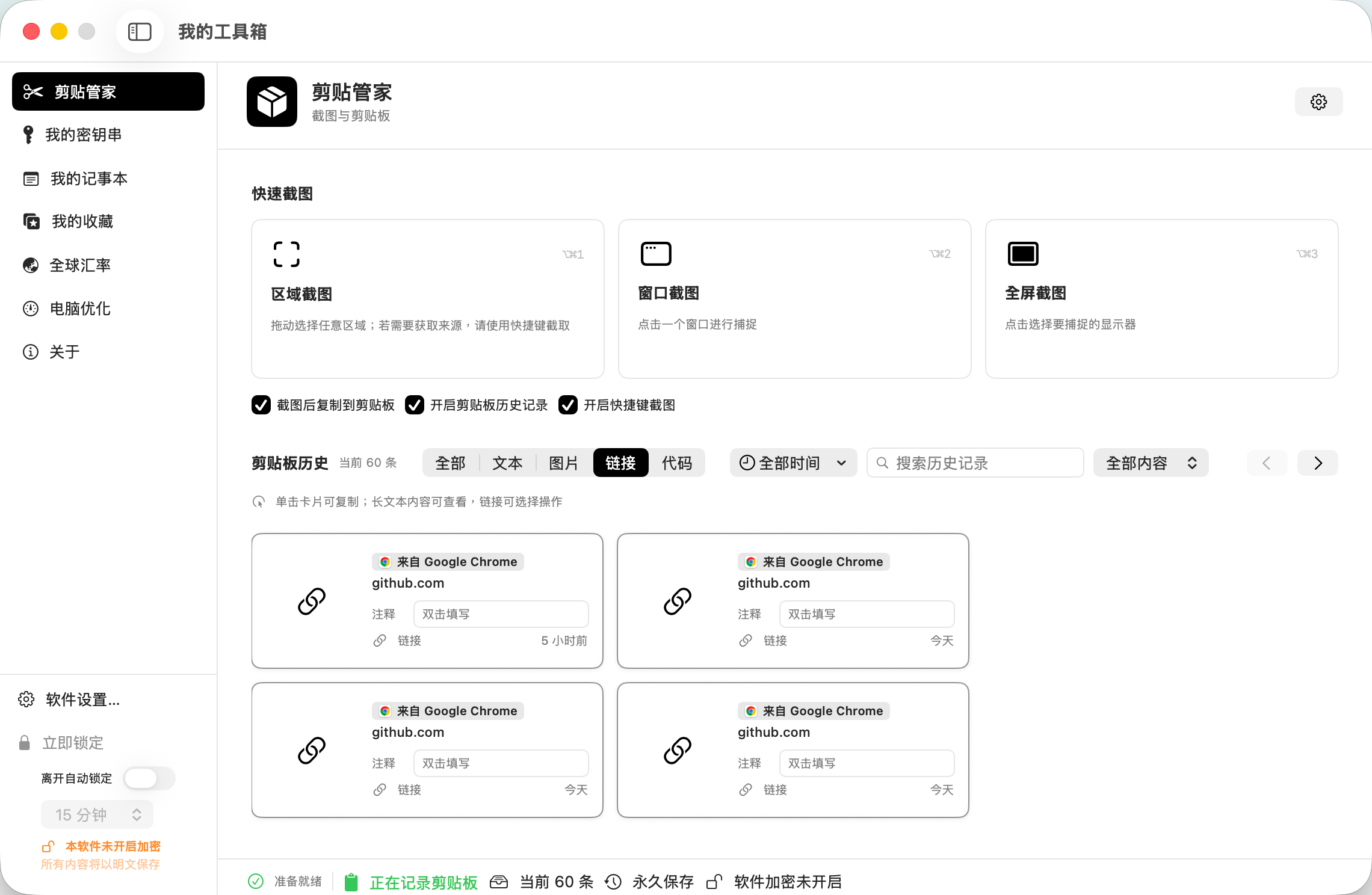The image size is (1372, 895).
Task: Open settings gear in 剪贴管家 header
Action: pos(1318,102)
